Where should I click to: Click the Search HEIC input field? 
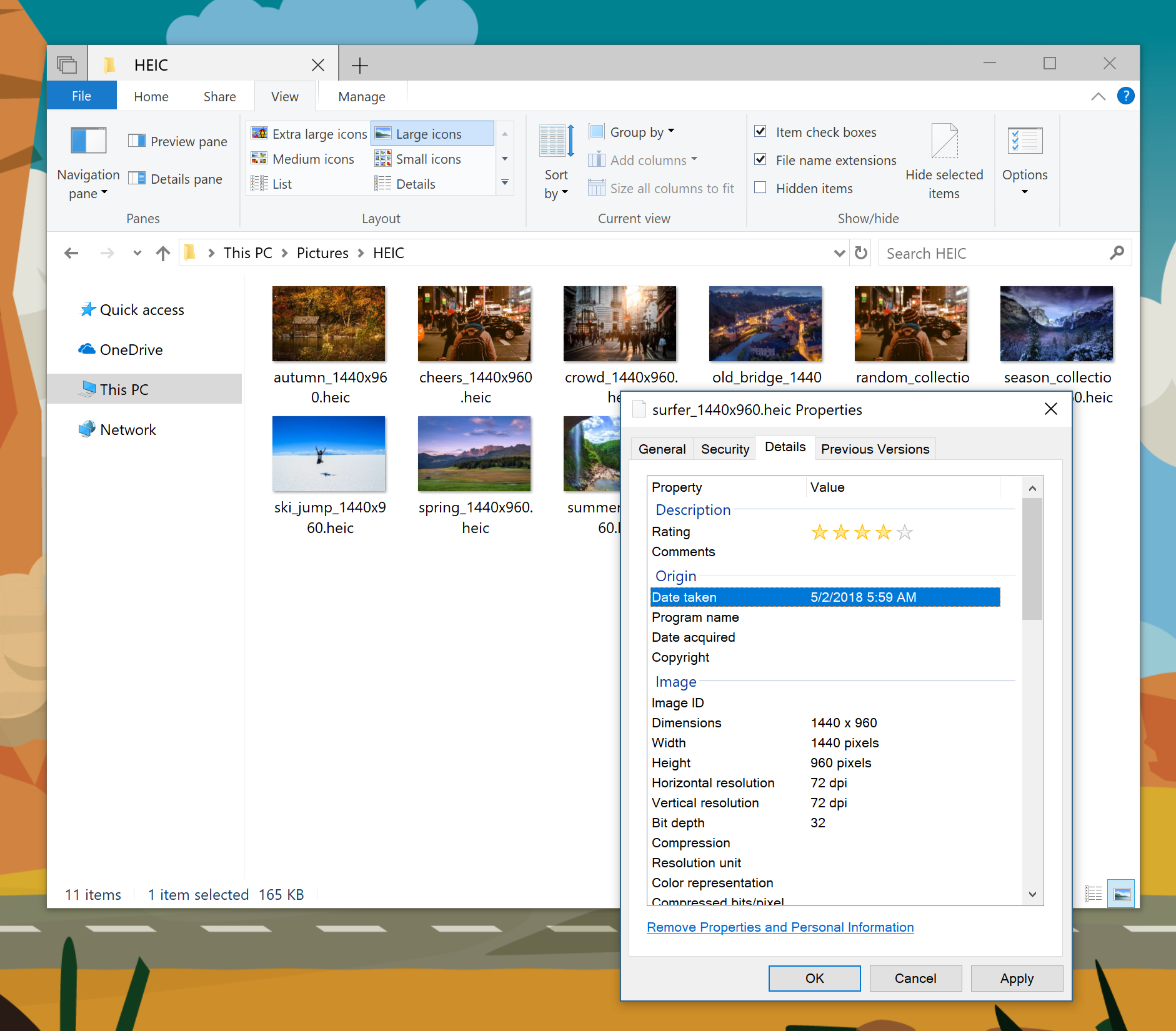(x=994, y=253)
